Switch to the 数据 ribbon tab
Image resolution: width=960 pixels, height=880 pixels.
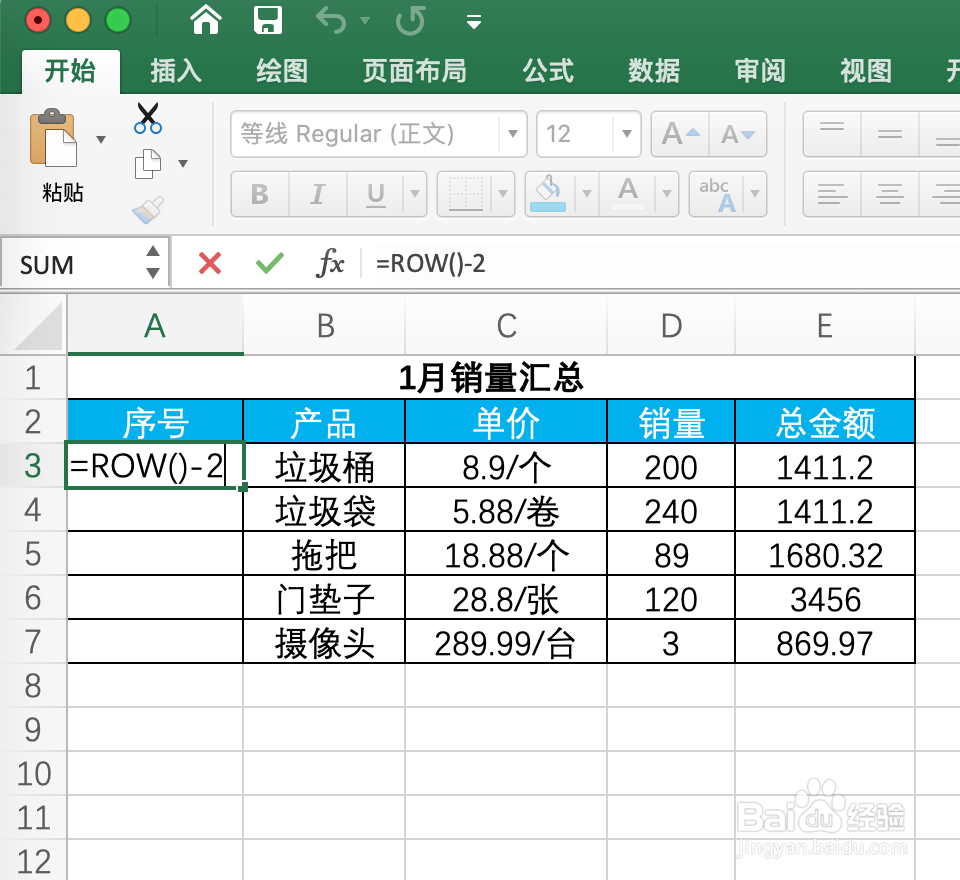654,71
